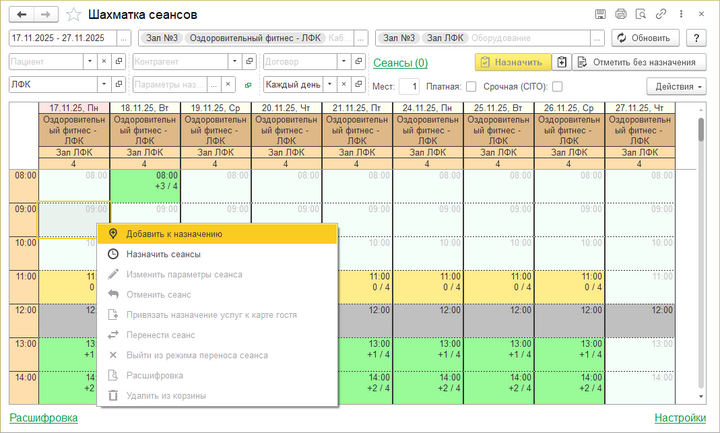The image size is (720, 433).
Task: Clear the Пациент field with X
Action: (x=104, y=62)
